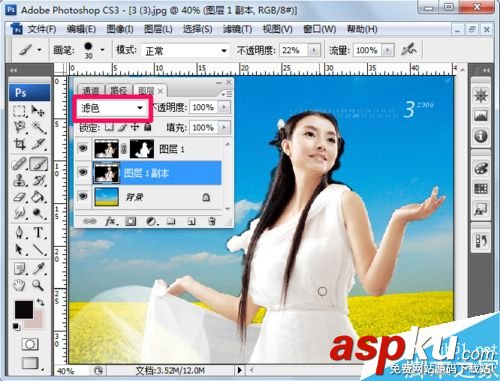Delete layer trash button
Image resolution: width=500 pixels, height=381 pixels.
click(212, 221)
